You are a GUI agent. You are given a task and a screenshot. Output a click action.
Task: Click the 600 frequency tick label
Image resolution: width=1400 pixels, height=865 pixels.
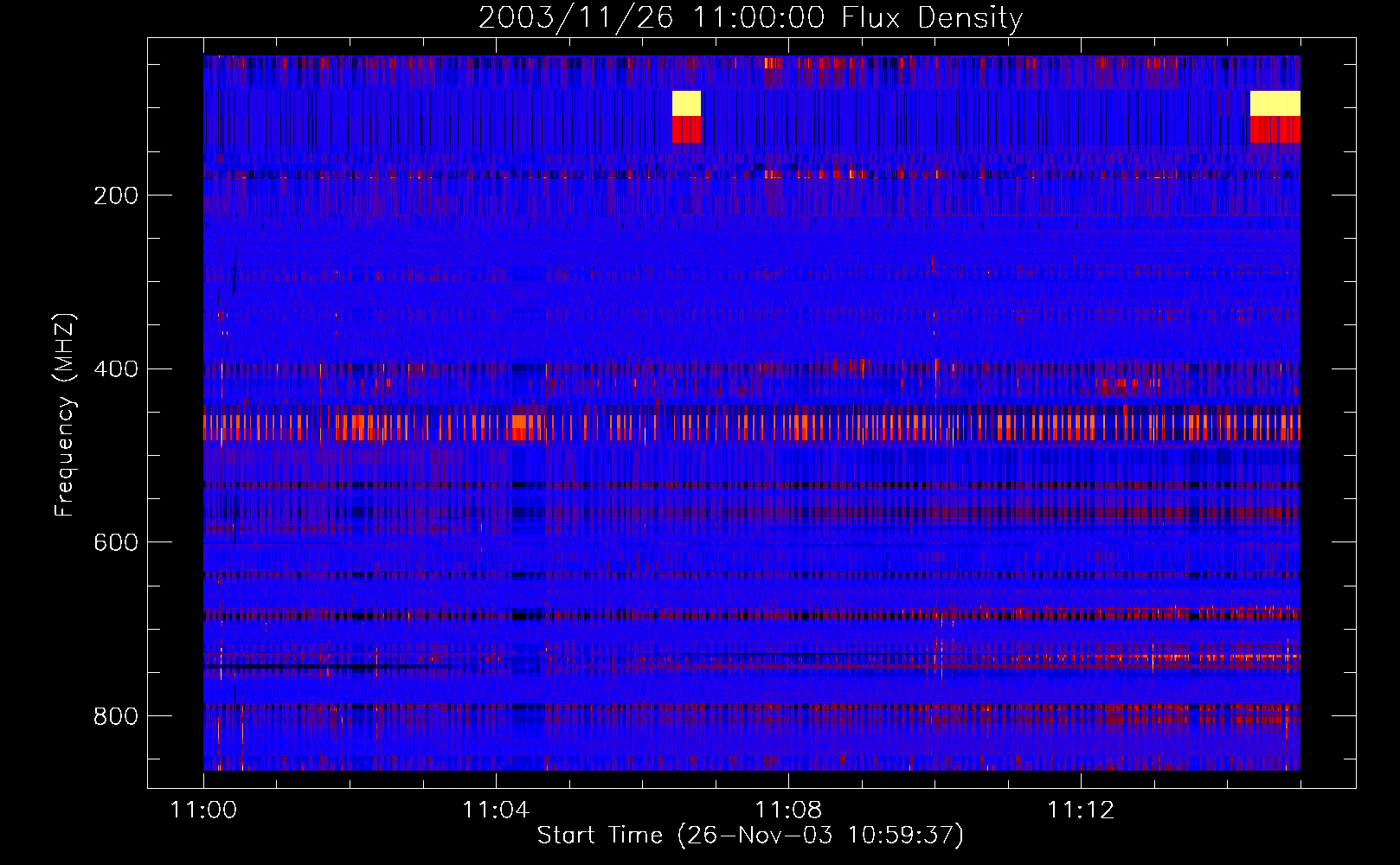[x=116, y=542]
